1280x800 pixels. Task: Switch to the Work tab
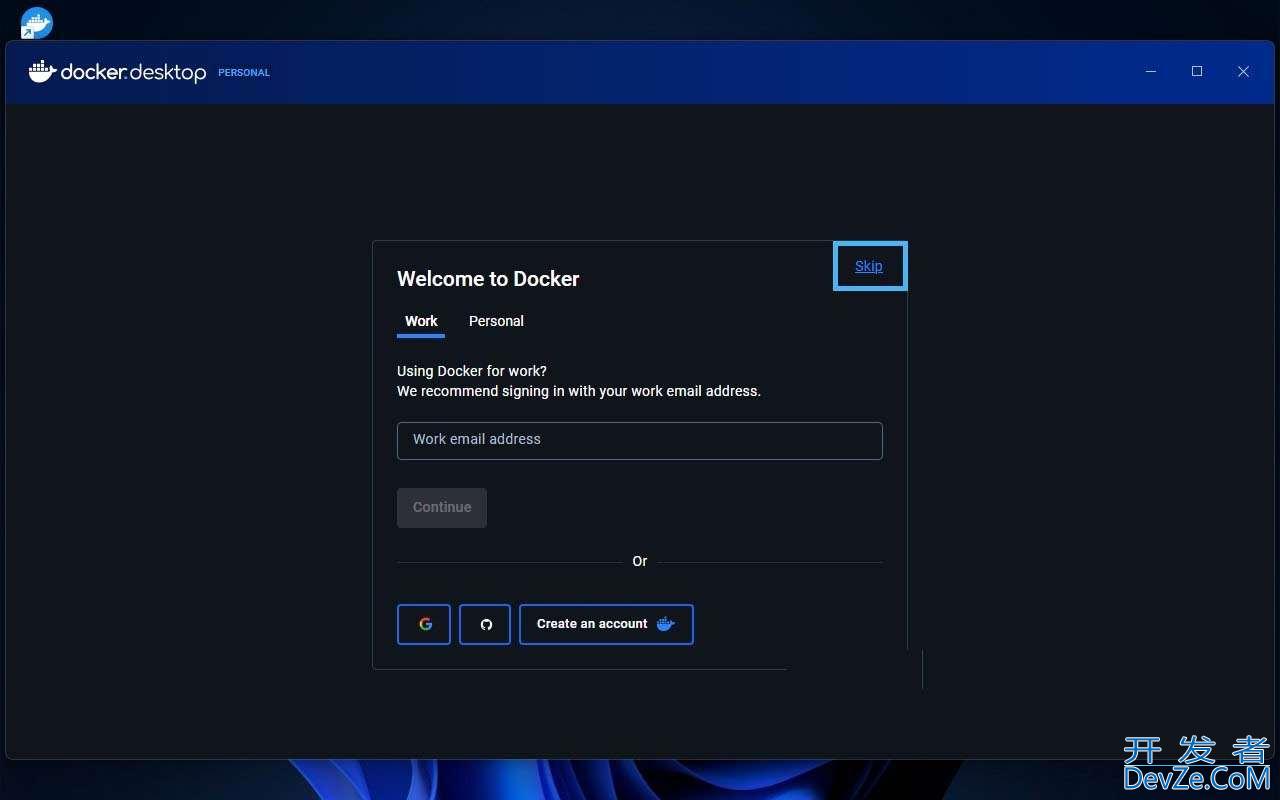pos(421,321)
